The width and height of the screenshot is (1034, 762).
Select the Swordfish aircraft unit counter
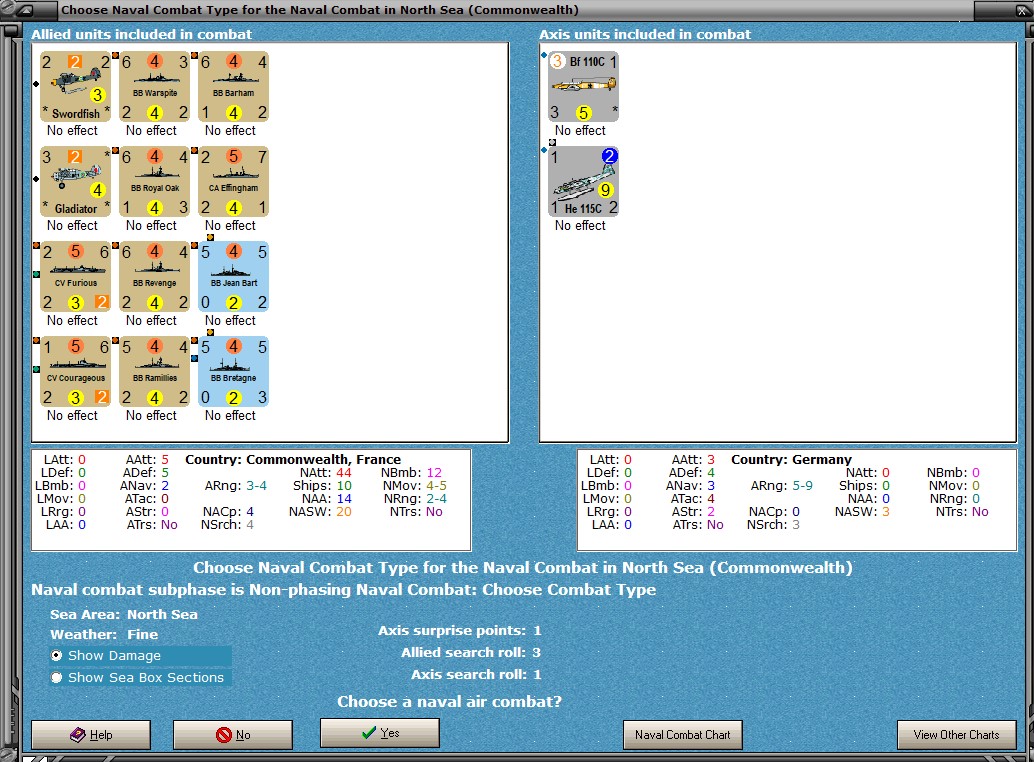coord(75,87)
